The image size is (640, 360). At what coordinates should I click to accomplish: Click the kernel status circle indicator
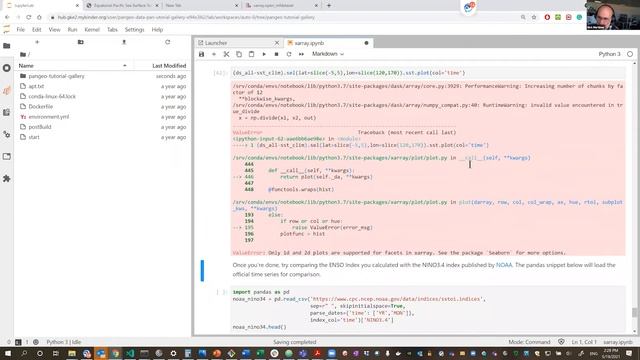click(630, 54)
